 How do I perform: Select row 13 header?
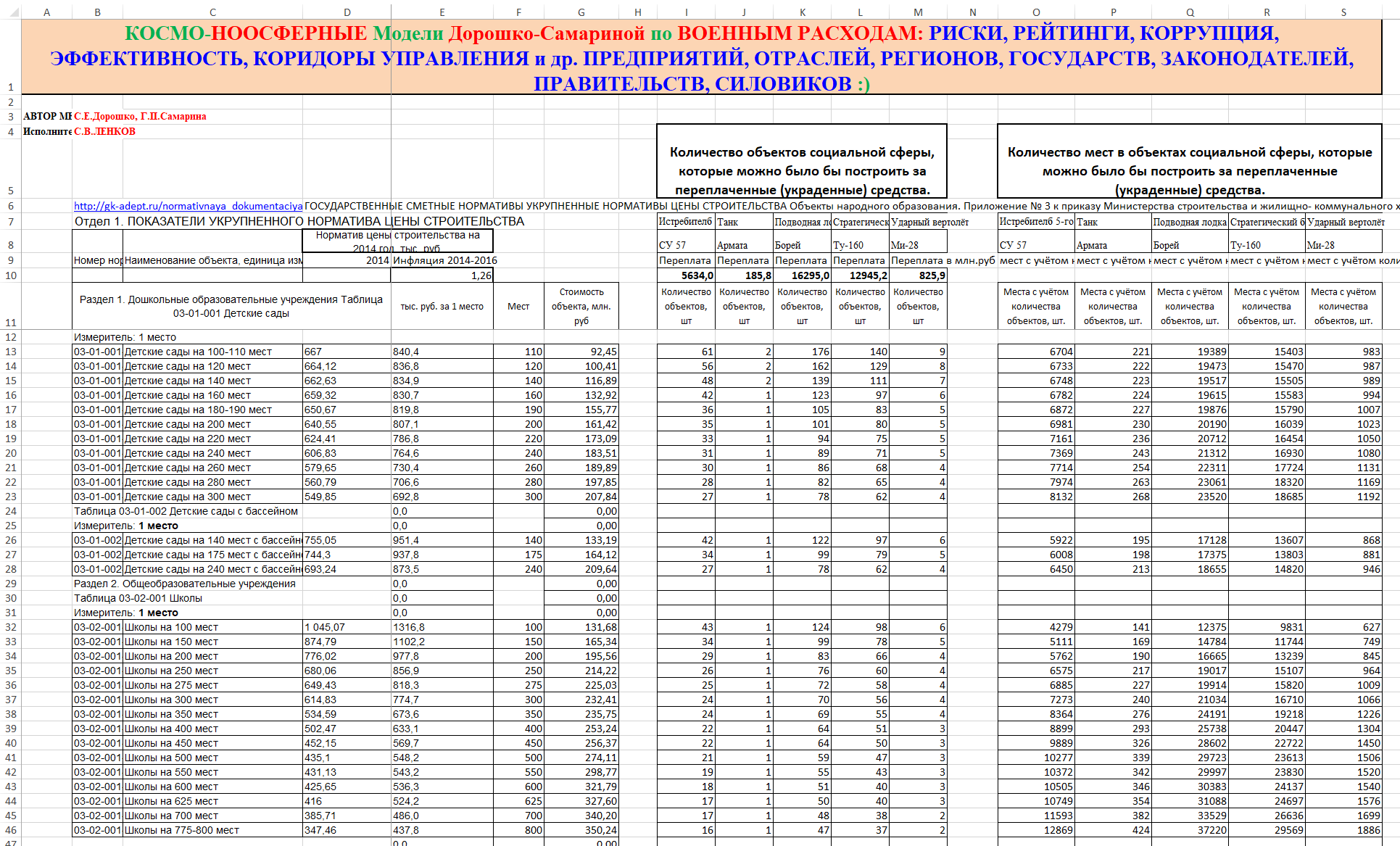coord(10,352)
